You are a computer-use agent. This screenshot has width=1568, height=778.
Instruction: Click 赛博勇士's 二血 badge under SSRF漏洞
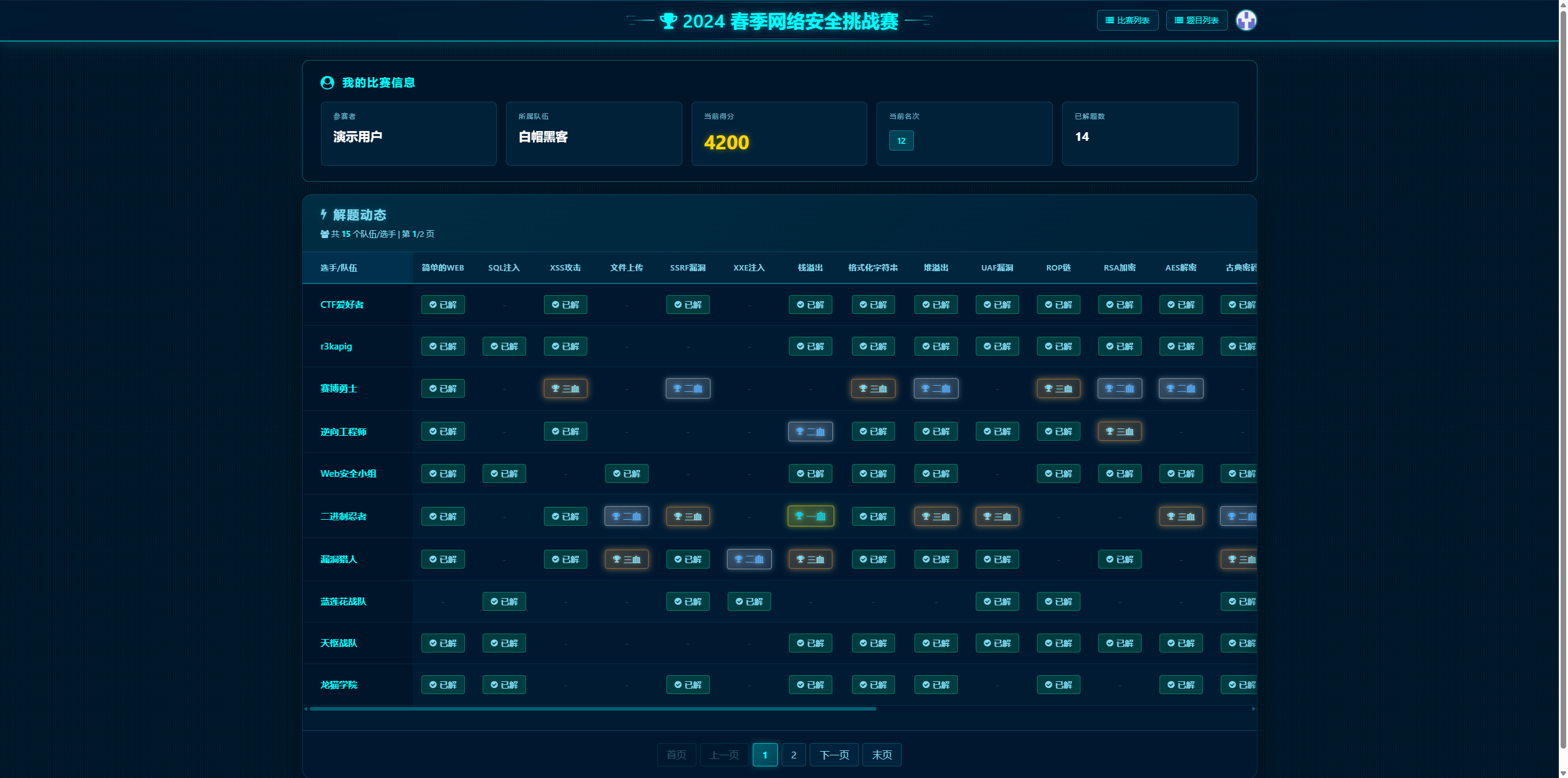[x=688, y=388]
